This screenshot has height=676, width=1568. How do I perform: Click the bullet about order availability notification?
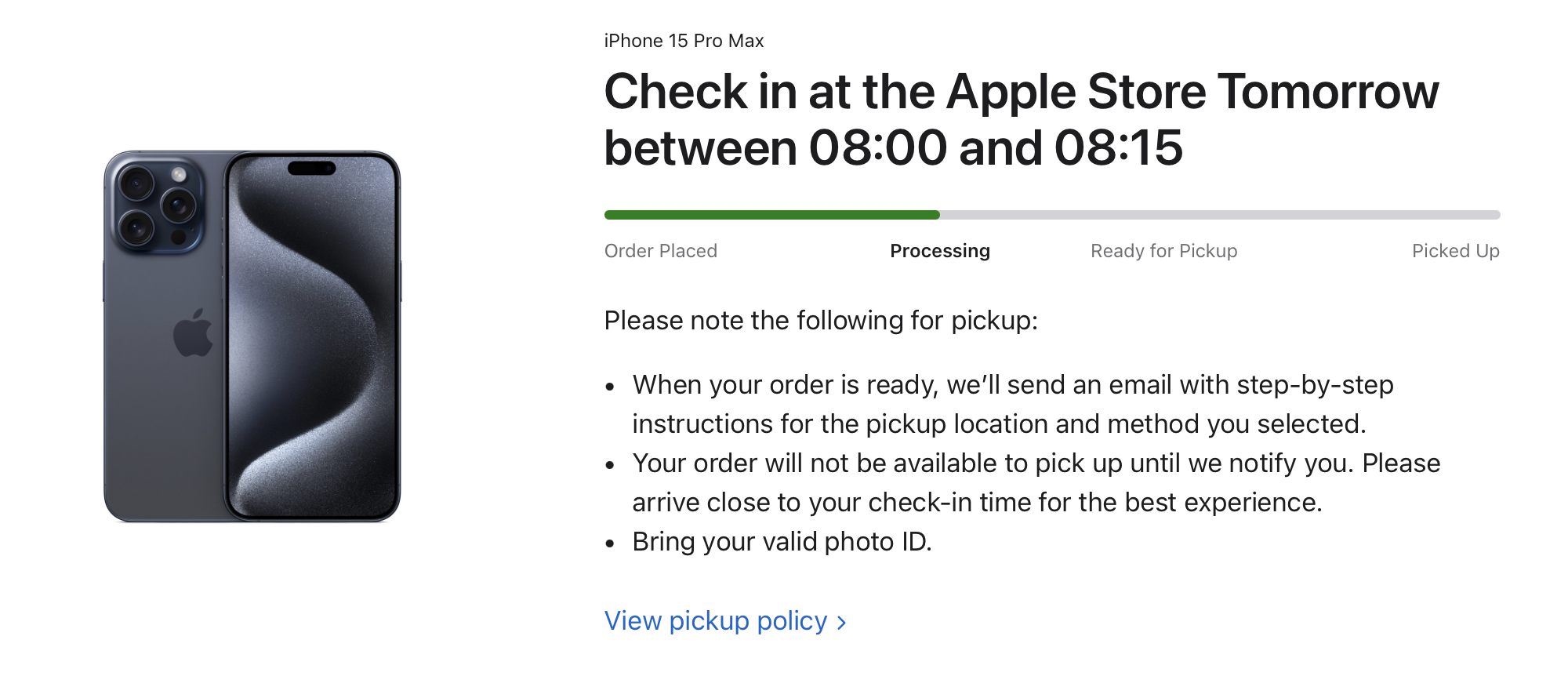click(1035, 482)
